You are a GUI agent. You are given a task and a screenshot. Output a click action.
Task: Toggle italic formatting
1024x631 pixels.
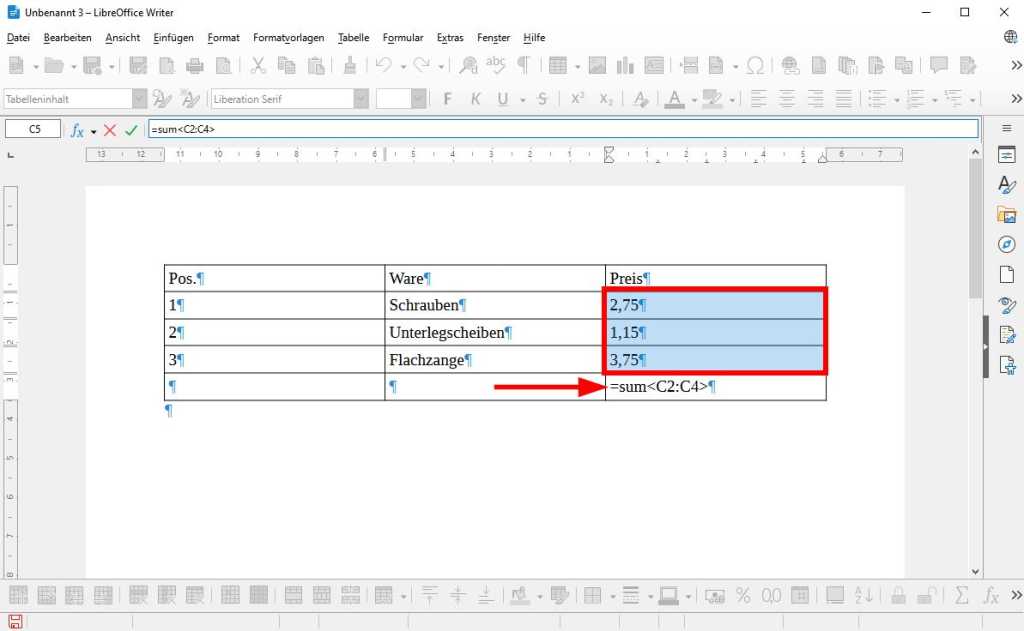(x=477, y=97)
